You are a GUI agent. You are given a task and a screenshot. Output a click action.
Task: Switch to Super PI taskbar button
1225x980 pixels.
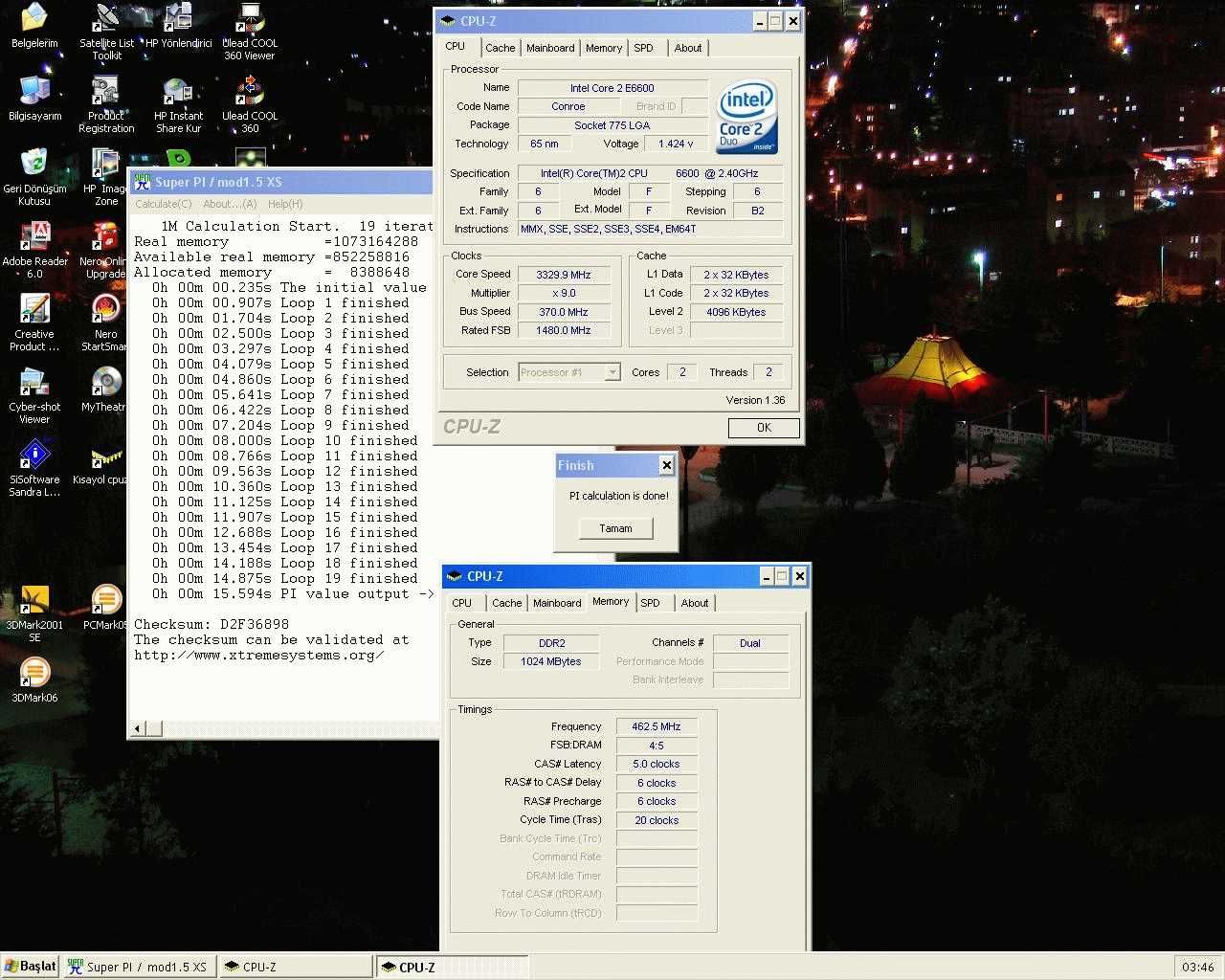pos(140,967)
